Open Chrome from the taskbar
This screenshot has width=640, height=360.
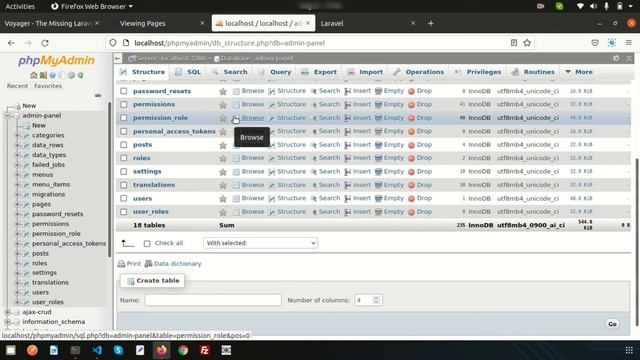(183, 350)
